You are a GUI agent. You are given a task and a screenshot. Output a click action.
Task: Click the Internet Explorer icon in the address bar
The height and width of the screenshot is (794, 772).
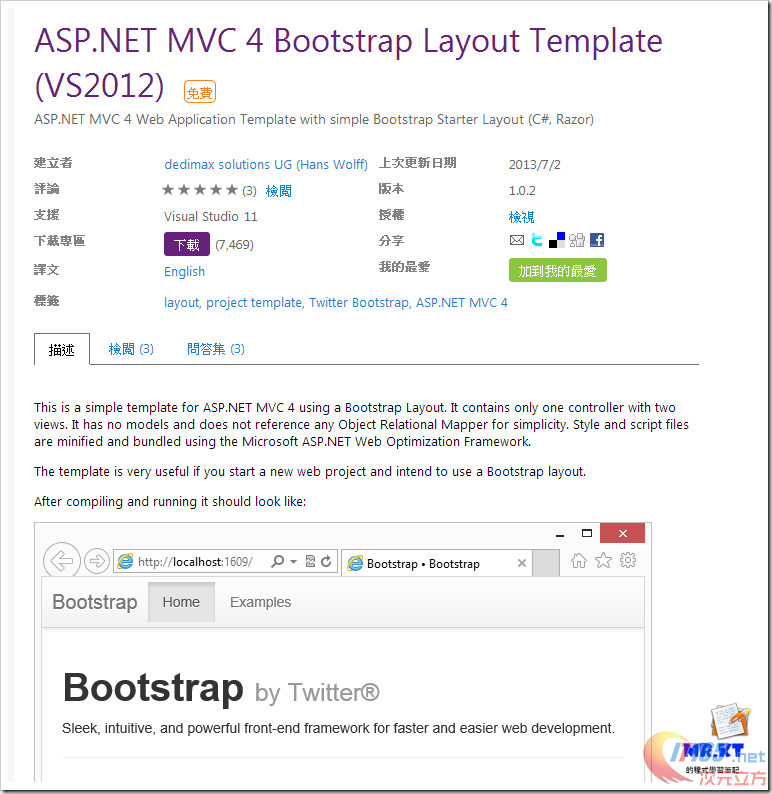pos(125,561)
